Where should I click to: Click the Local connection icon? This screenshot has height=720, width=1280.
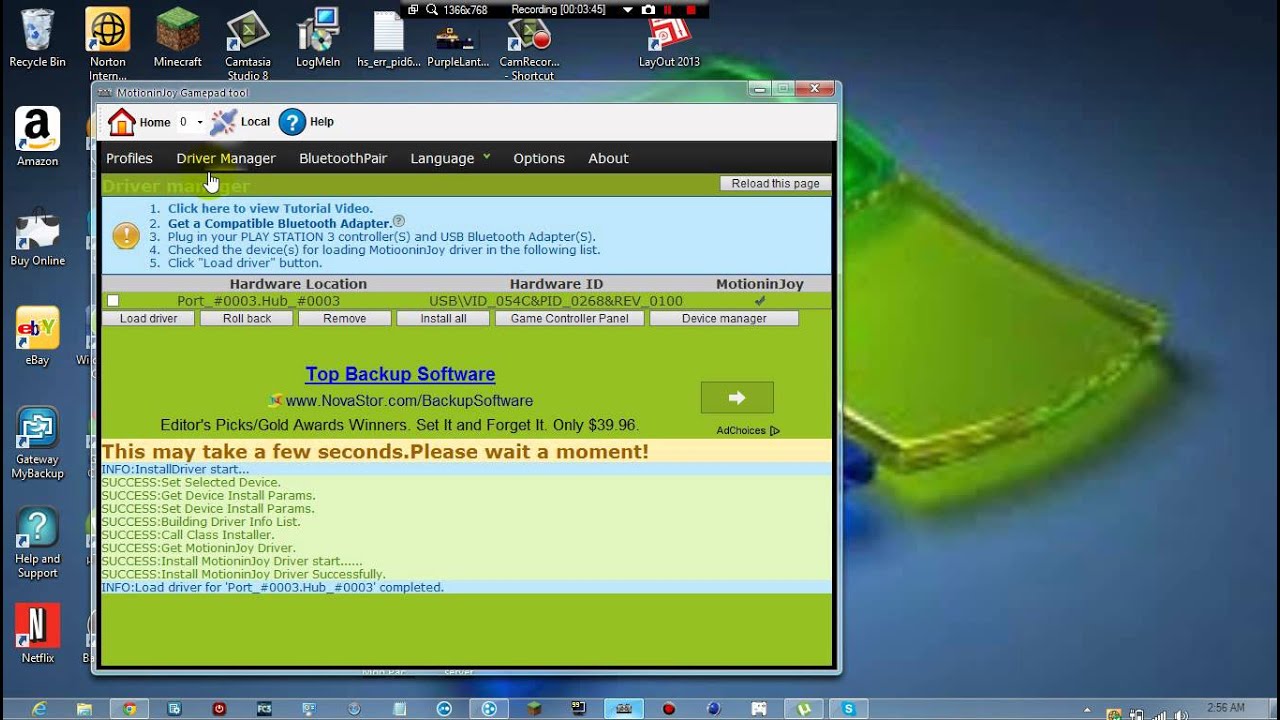[x=224, y=122]
